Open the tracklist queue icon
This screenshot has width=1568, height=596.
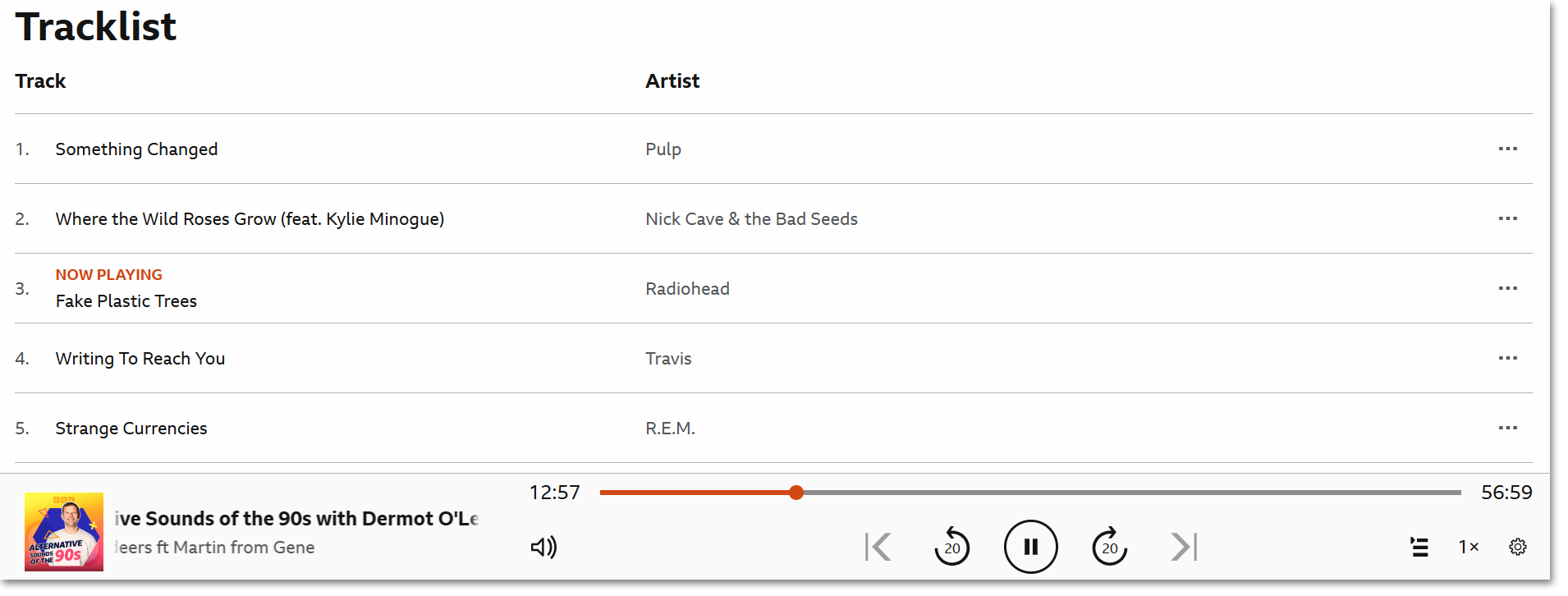(x=1419, y=547)
